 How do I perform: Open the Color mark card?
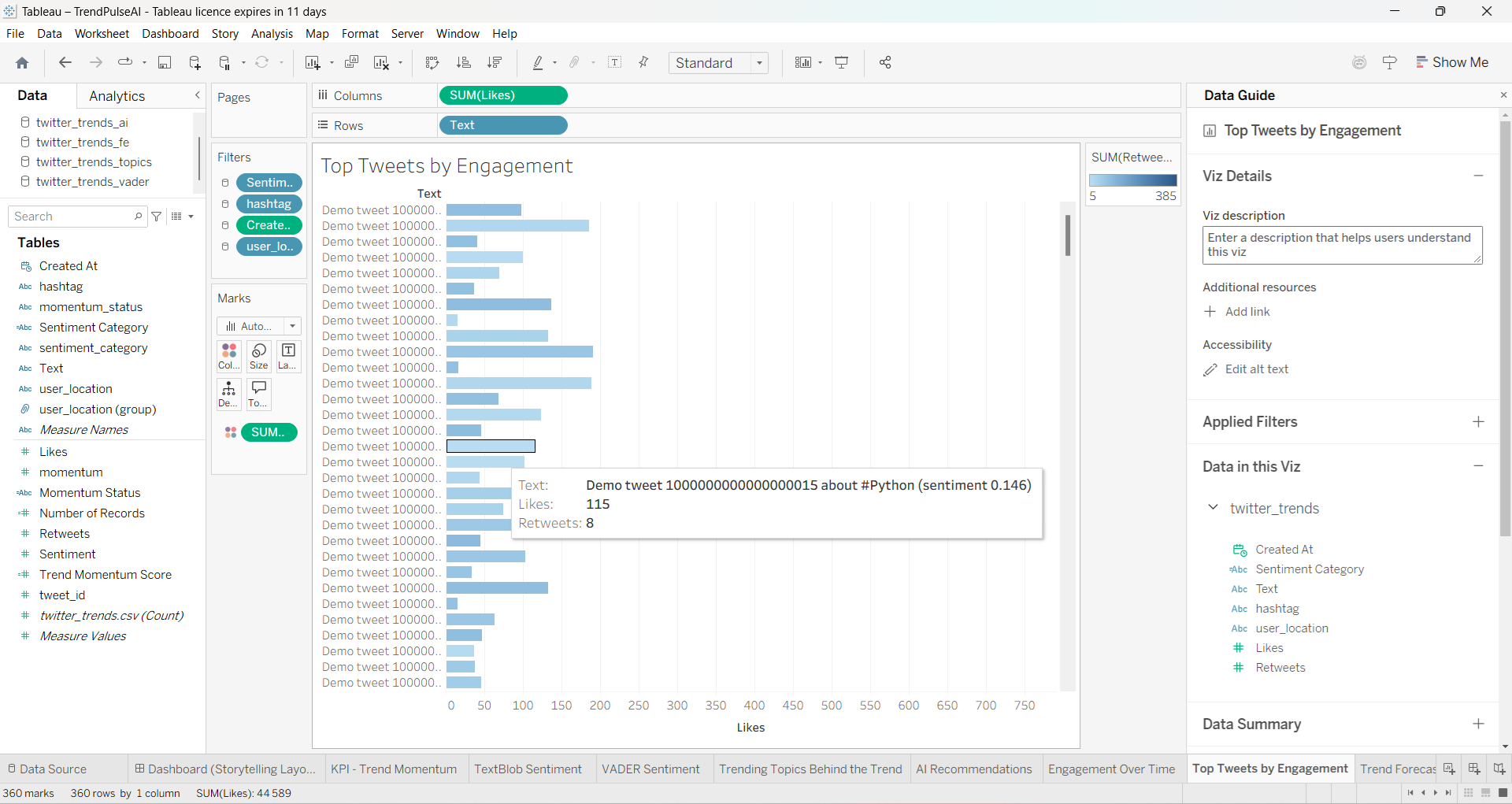pos(229,356)
